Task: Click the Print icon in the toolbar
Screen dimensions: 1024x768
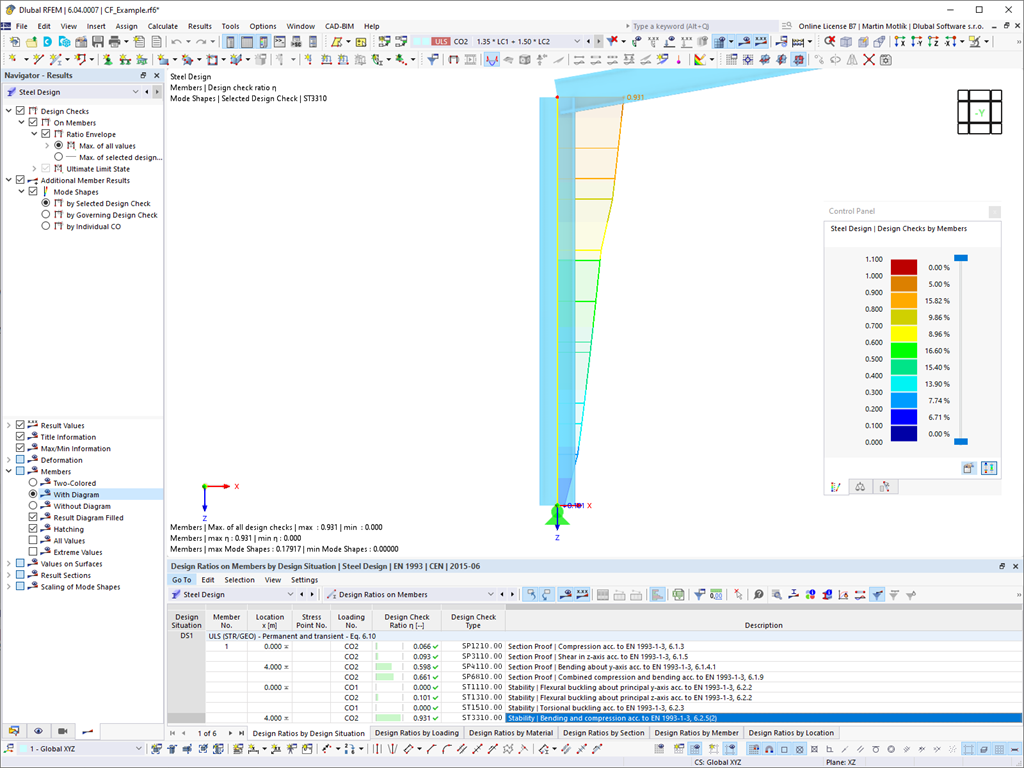Action: pyautogui.click(x=114, y=42)
